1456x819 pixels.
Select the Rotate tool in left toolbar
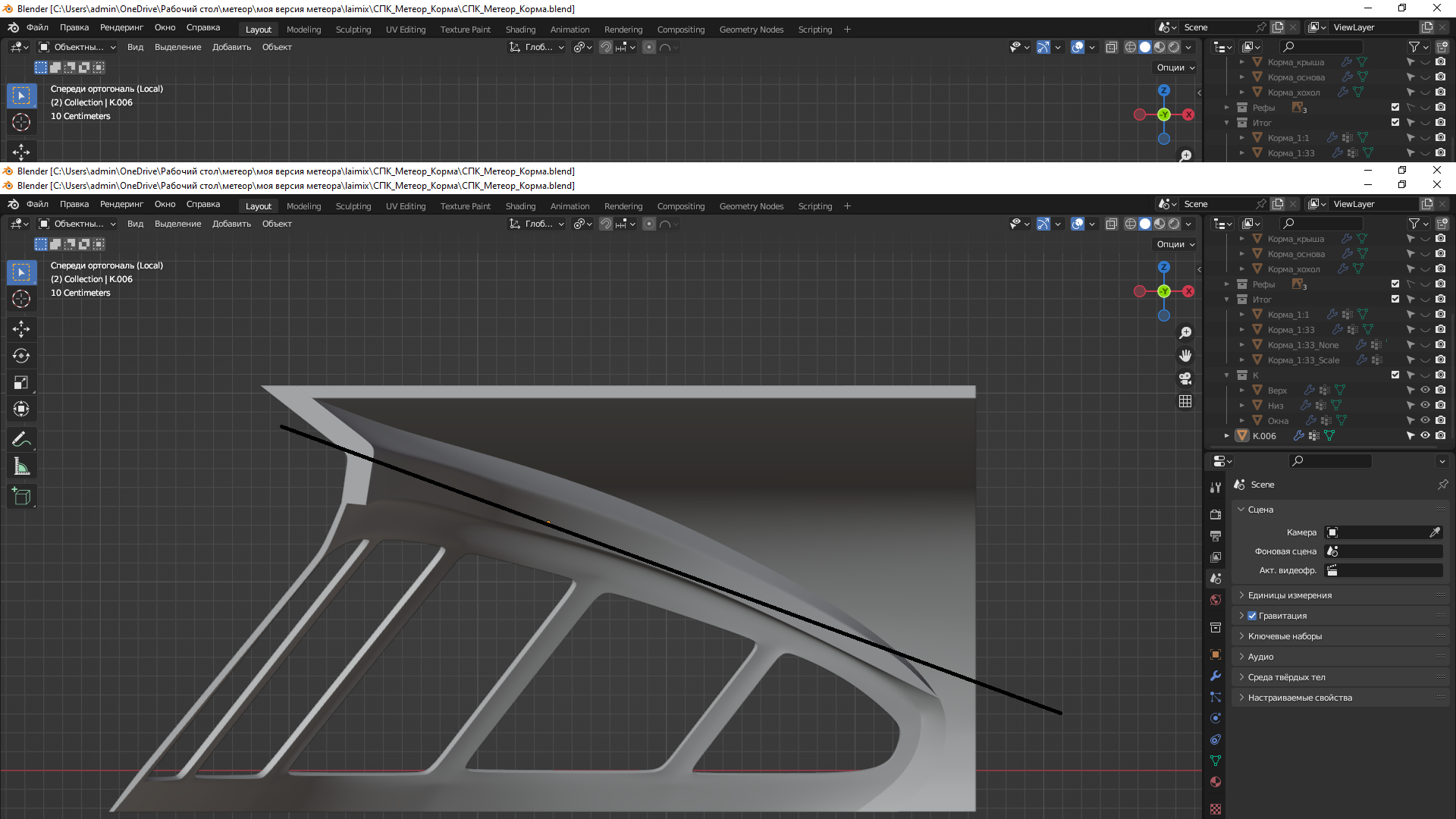pos(21,356)
